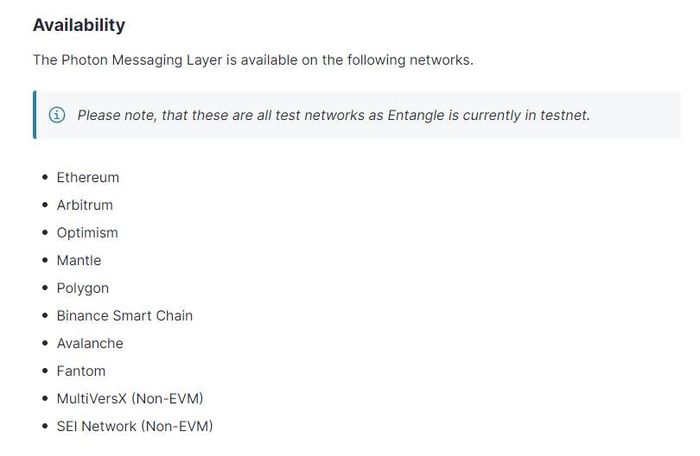This screenshot has height=456, width=700.
Task: Select Avalanche in the list
Action: tap(90, 343)
